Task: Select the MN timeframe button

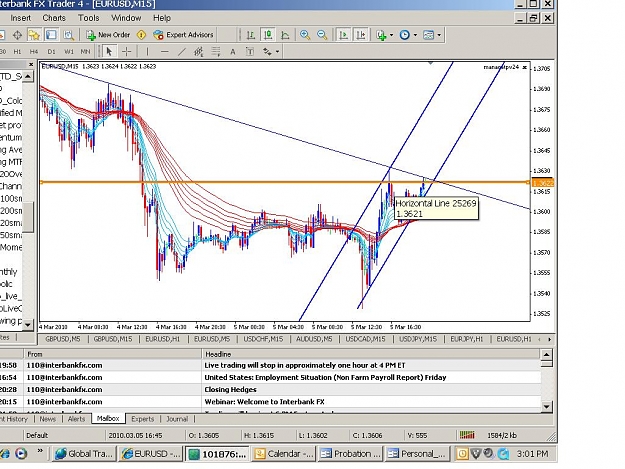Action: tap(85, 51)
